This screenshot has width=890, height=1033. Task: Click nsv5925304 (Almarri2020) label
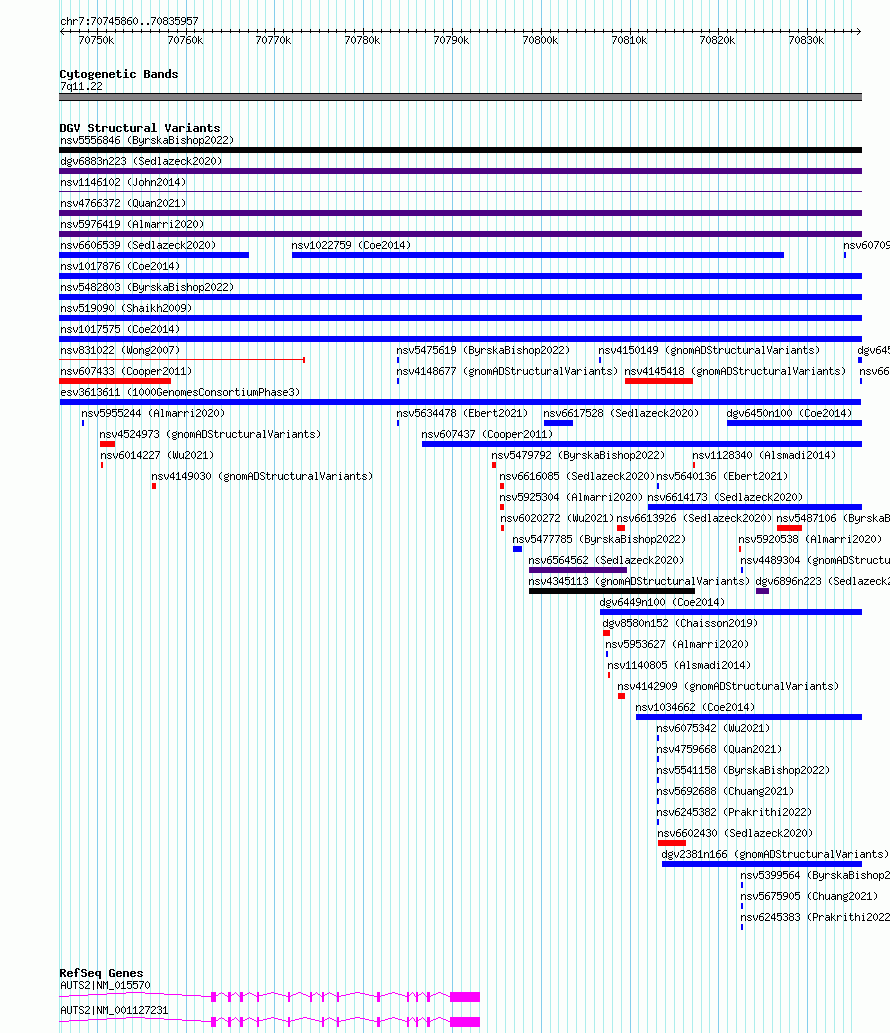tap(570, 499)
